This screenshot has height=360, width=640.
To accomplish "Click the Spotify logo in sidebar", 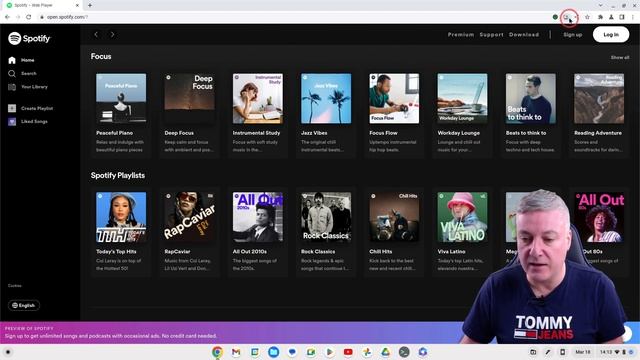I will coord(29,38).
